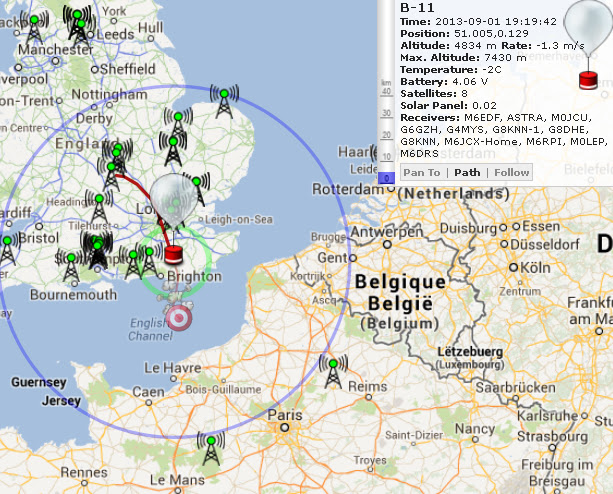The width and height of the screenshot is (613, 494).
Task: Select the receiver tower above Manchester
Action: [x=34, y=27]
